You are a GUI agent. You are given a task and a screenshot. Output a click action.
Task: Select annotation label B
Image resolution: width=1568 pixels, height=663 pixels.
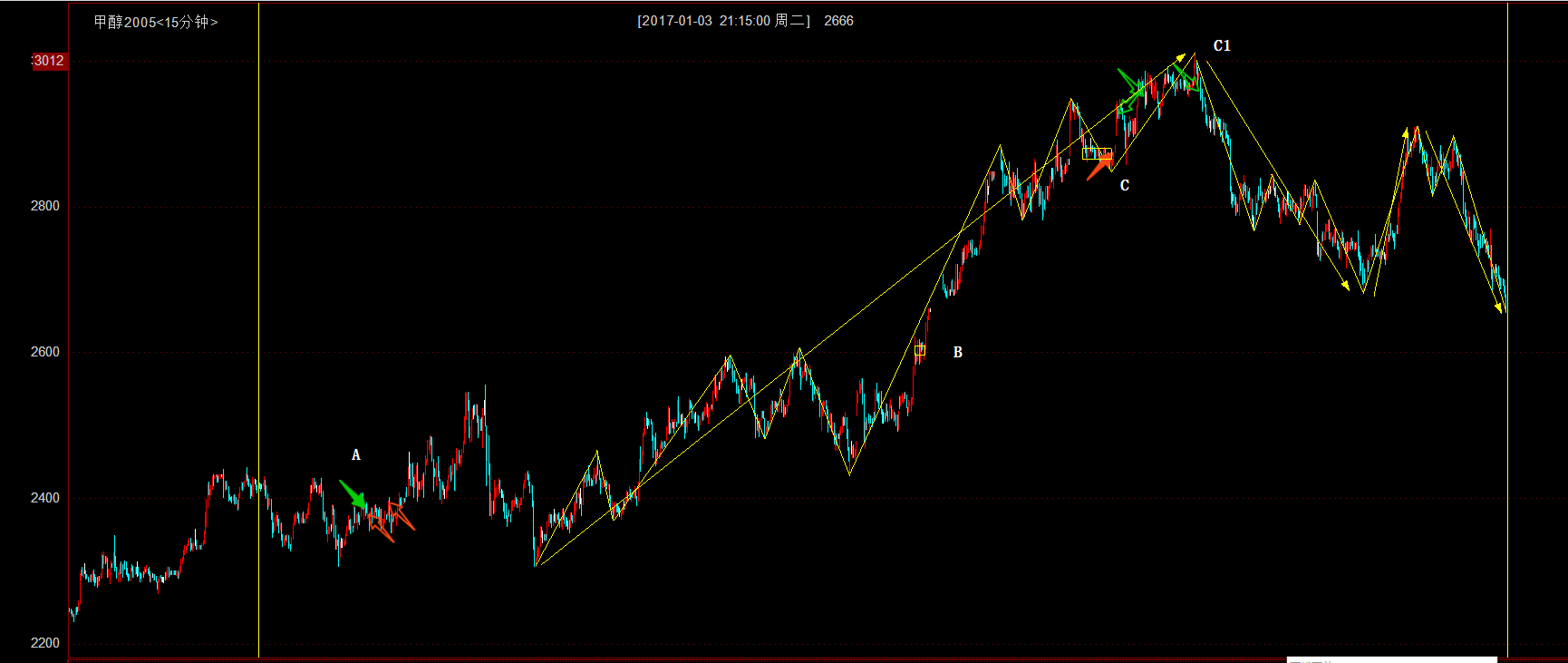click(x=958, y=353)
